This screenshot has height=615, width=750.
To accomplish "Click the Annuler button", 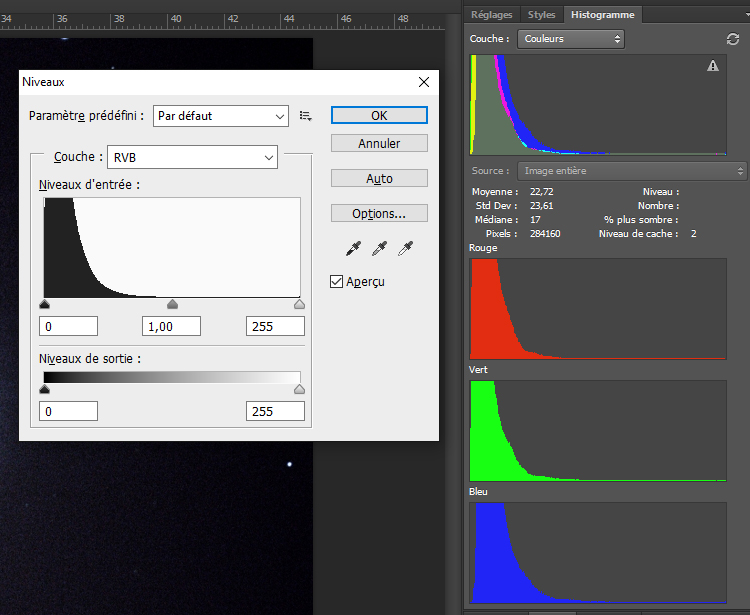I will pos(379,143).
